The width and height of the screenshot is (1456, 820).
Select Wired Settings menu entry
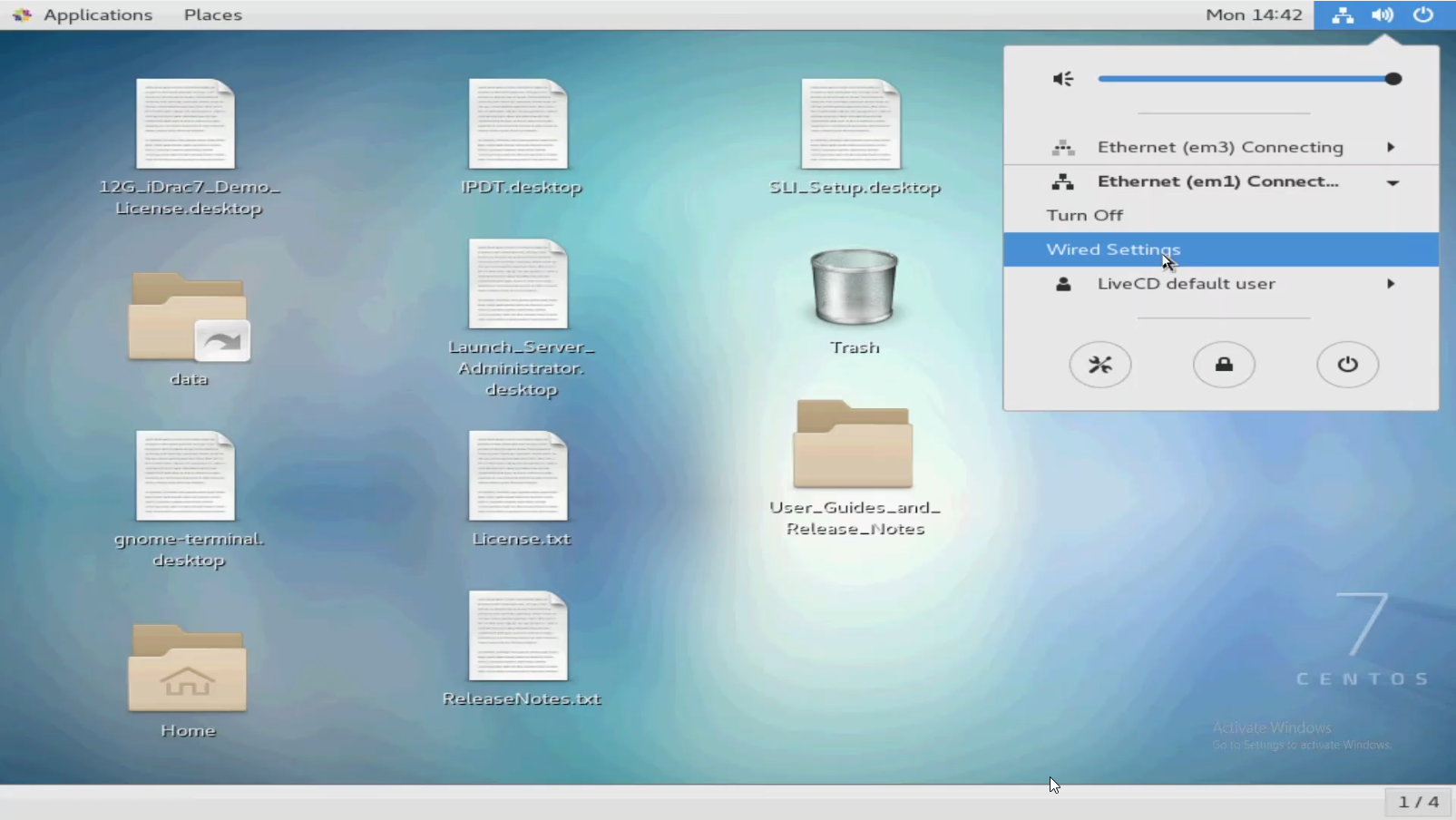pos(1113,249)
